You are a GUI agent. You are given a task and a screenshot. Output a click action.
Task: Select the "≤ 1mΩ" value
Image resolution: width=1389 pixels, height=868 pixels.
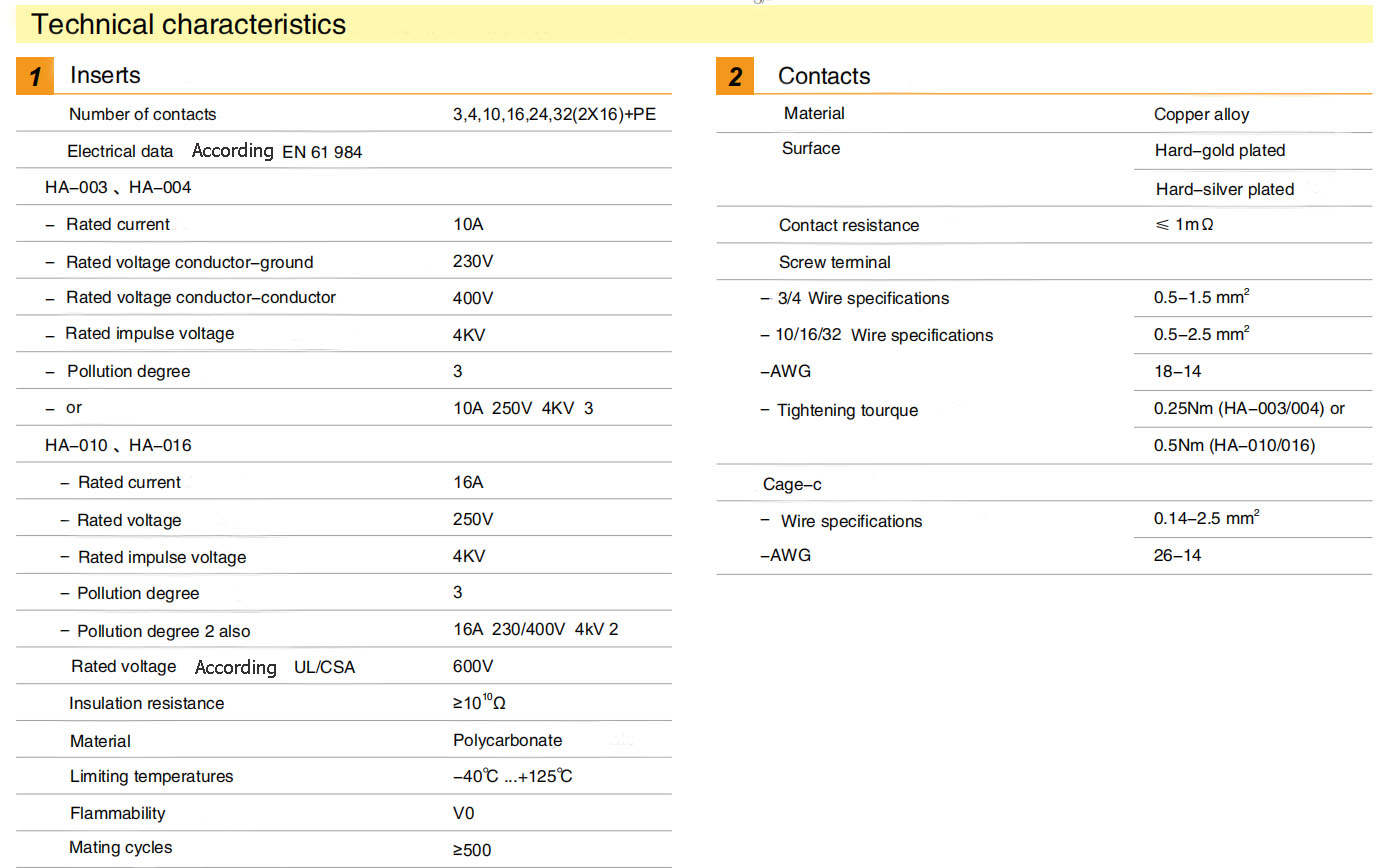(x=1185, y=225)
